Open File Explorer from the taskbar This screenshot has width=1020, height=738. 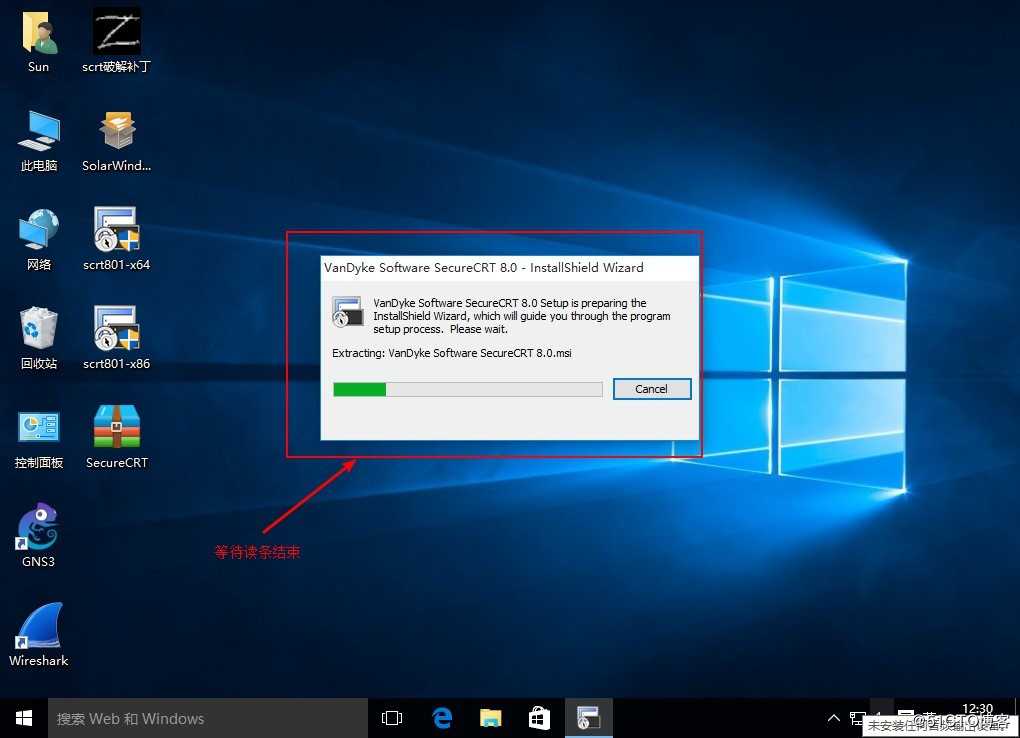coord(490,718)
